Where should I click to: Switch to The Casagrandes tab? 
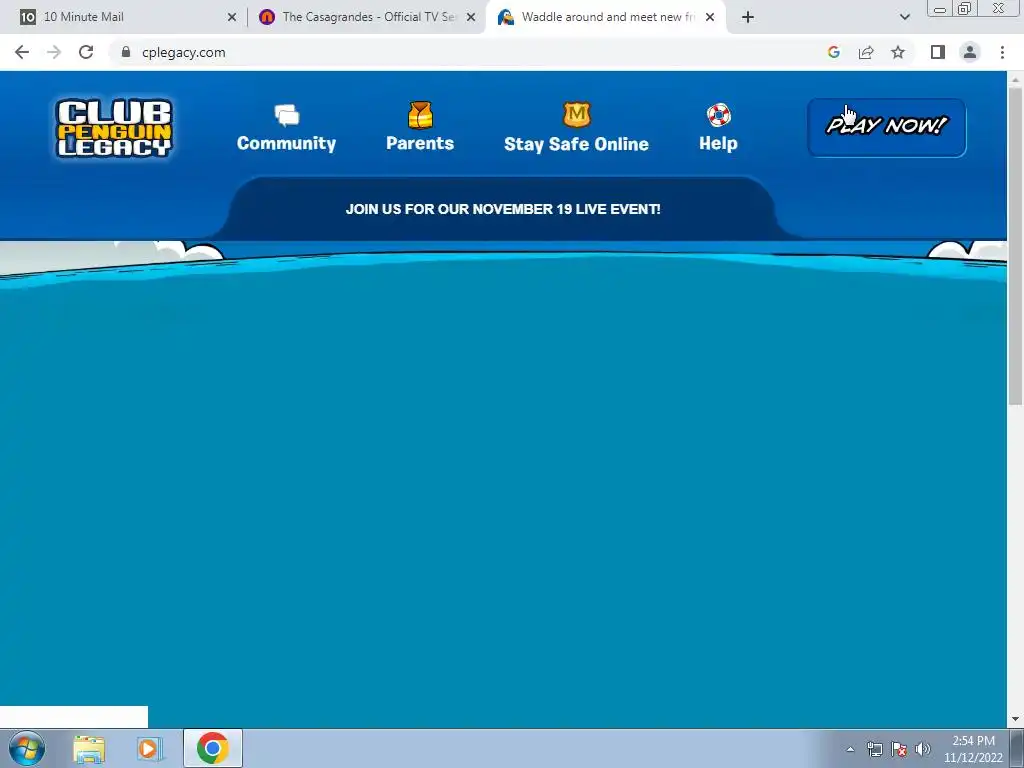pyautogui.click(x=366, y=17)
